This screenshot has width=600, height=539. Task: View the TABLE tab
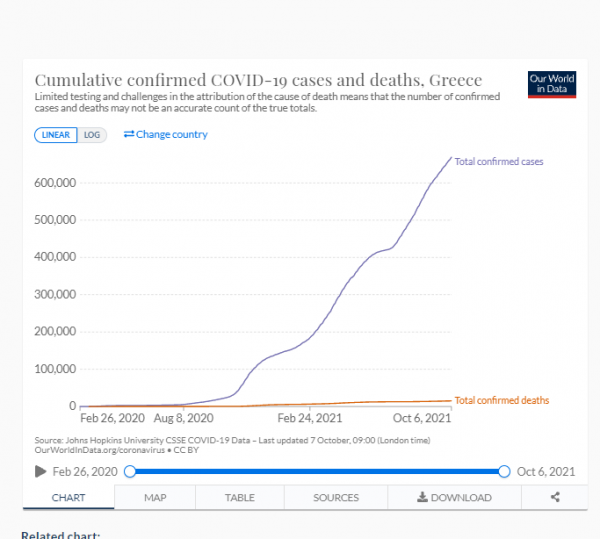point(239,497)
